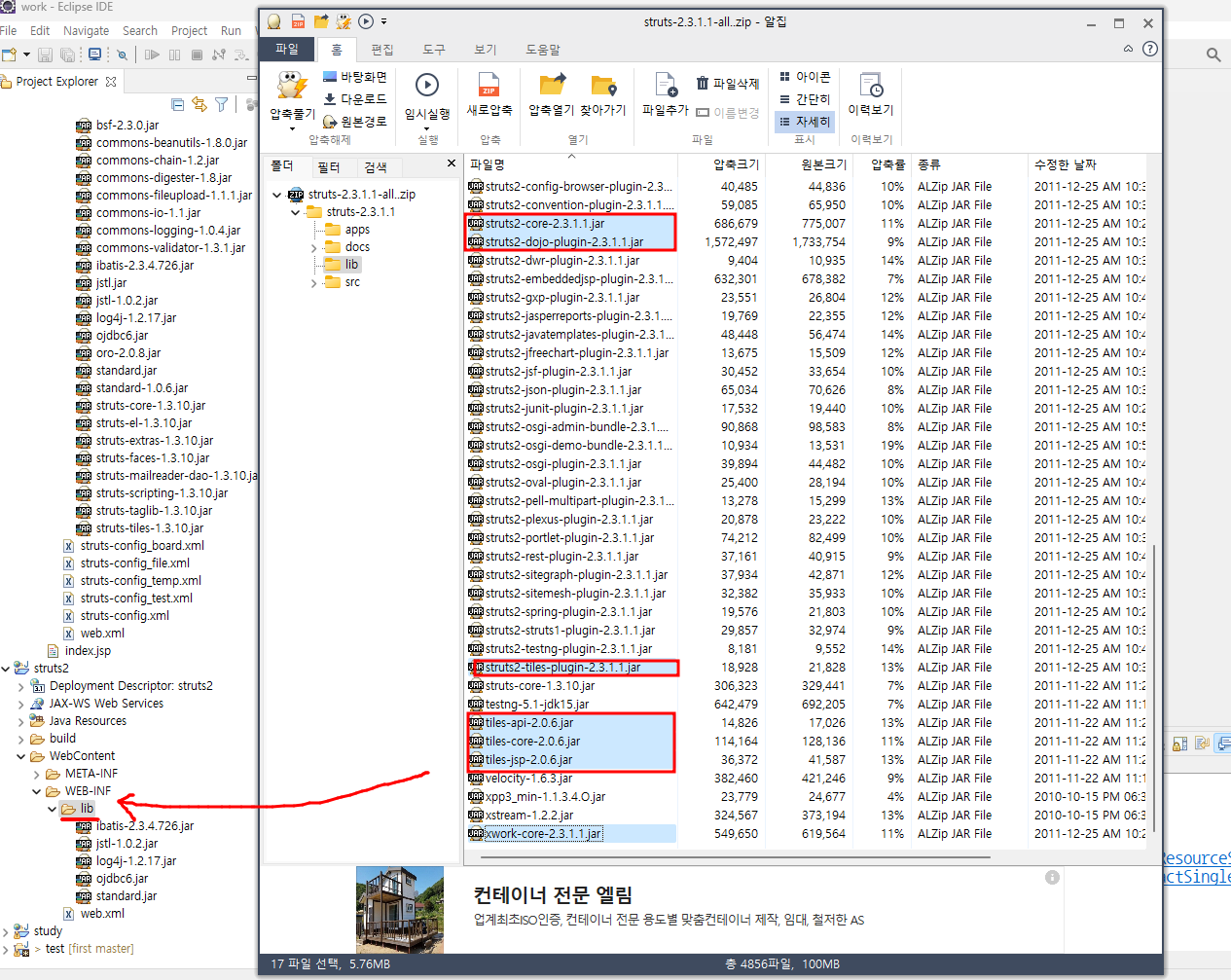The width and height of the screenshot is (1231, 980).
Task: Click the 임시실행 temporary run icon
Action: (x=427, y=85)
